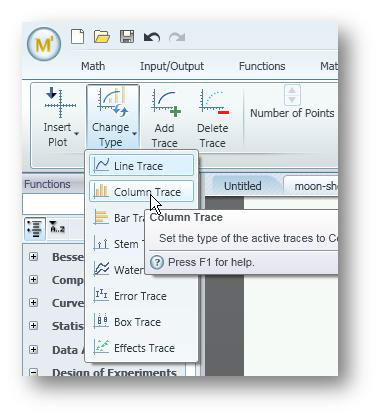
Task: Switch to the Functions ribbon tab
Action: click(262, 66)
